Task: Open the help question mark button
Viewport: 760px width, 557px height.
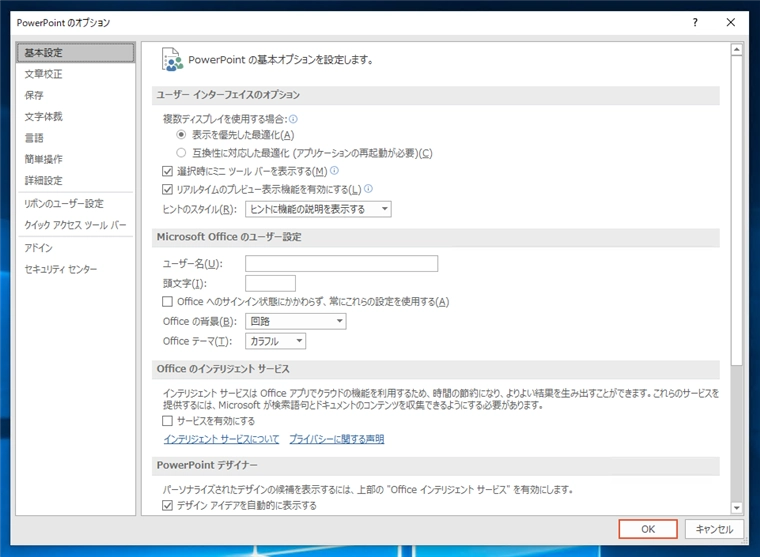Action: pyautogui.click(x=695, y=22)
